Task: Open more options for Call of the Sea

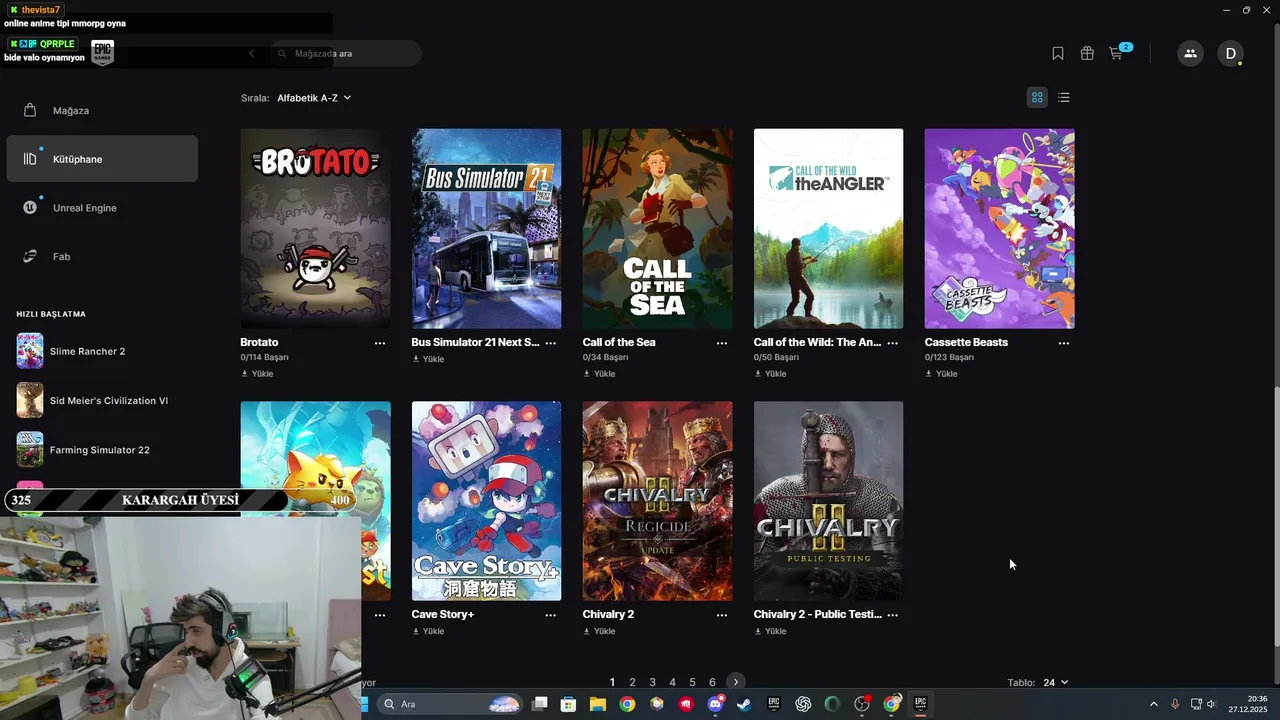Action: (722, 343)
